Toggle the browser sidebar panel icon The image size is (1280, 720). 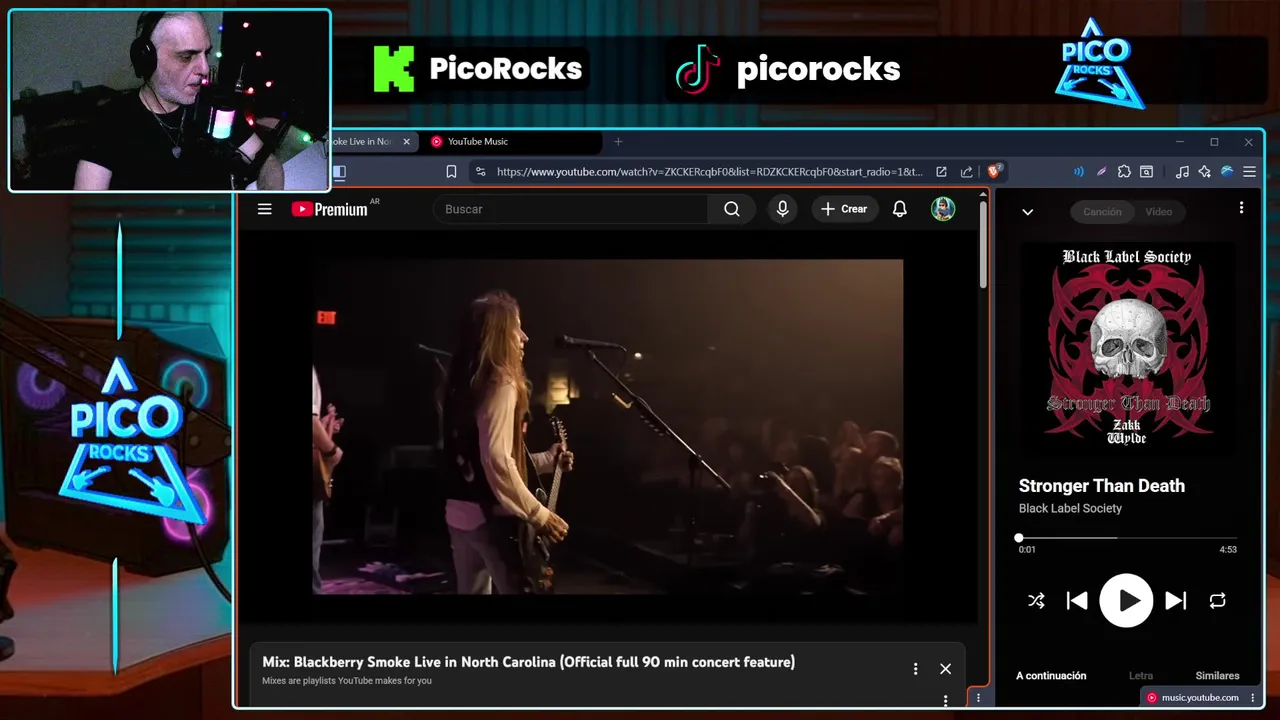click(339, 172)
